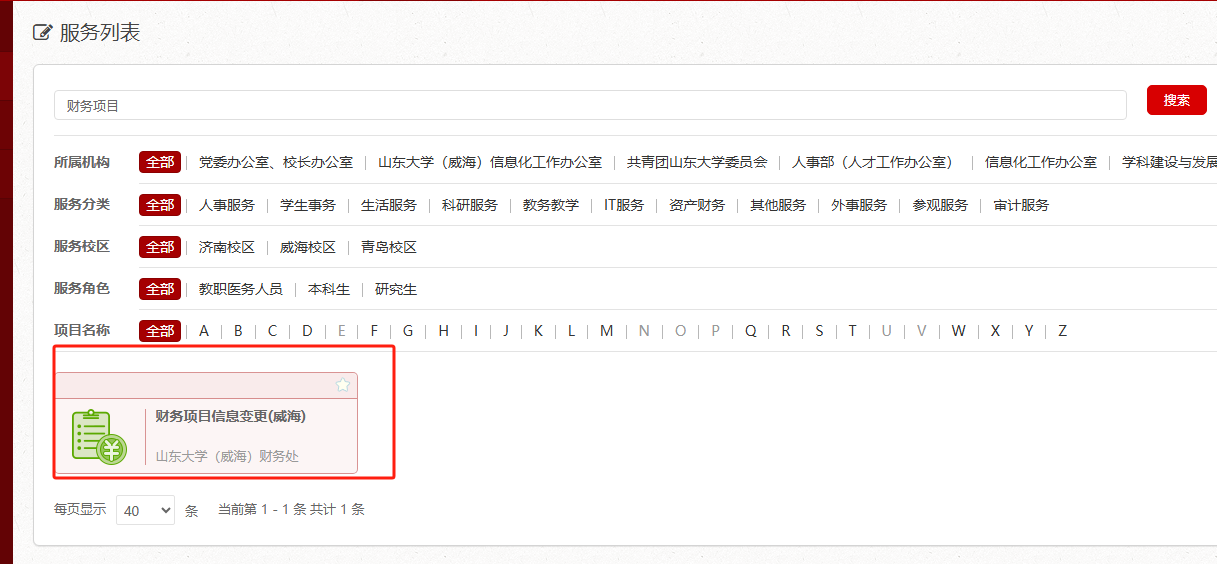Choose 其他服务 category
This screenshot has height=564, width=1217.
pyautogui.click(x=778, y=205)
